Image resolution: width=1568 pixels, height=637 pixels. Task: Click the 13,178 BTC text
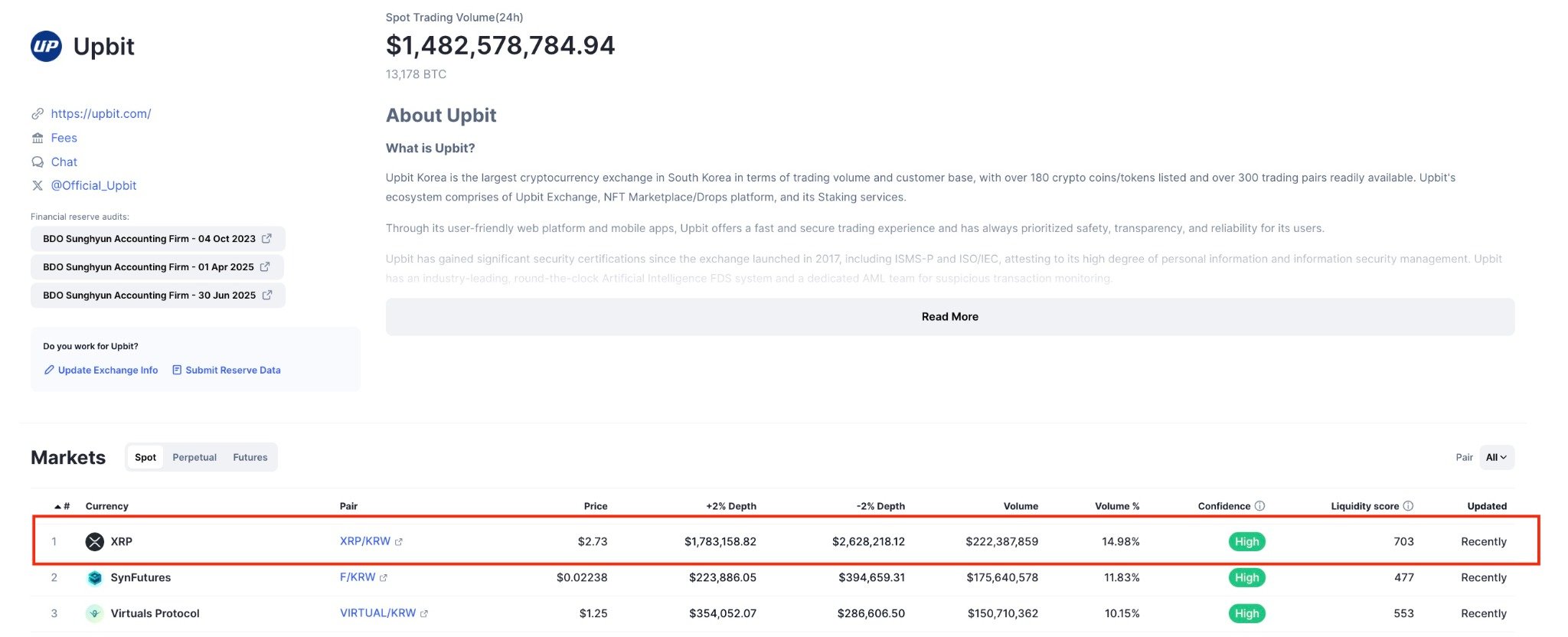click(x=416, y=74)
